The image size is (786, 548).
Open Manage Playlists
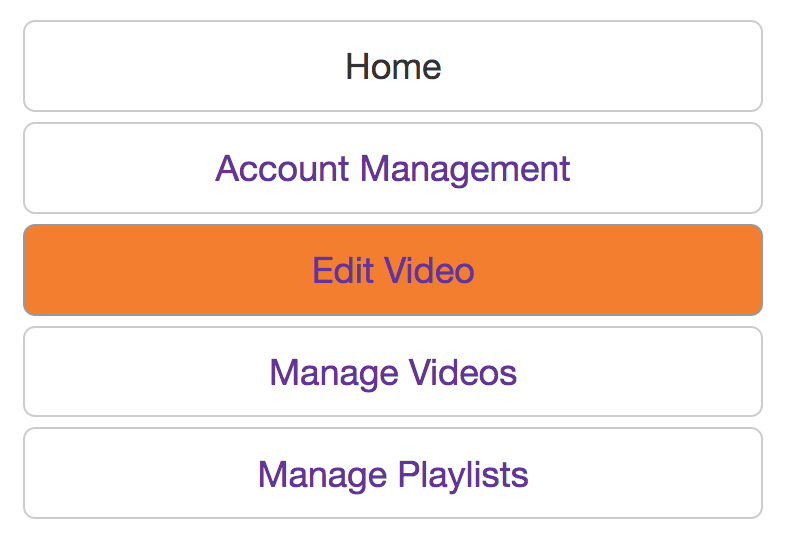(x=393, y=473)
